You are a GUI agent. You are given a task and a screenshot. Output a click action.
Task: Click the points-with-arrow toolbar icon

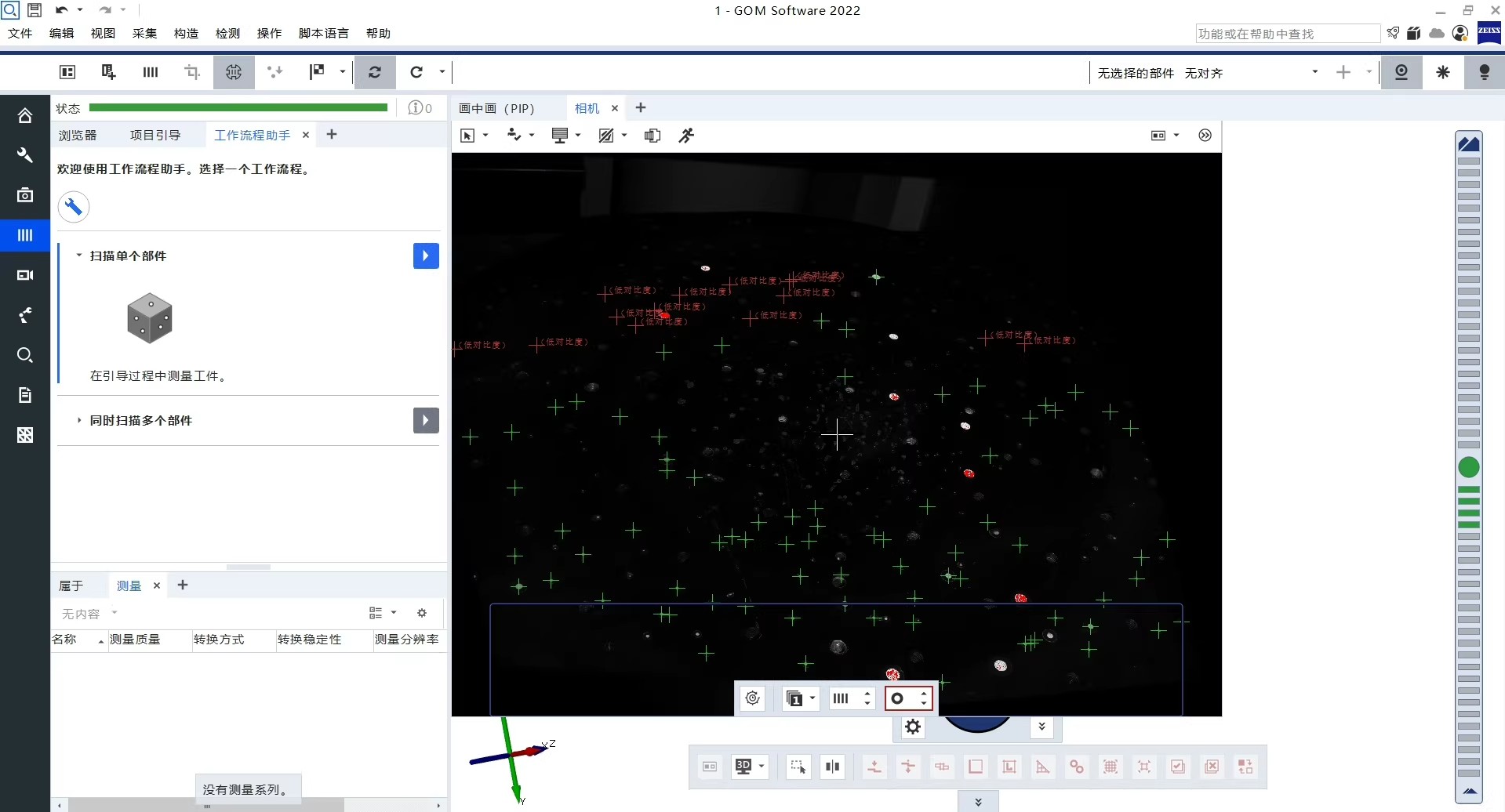click(x=275, y=72)
